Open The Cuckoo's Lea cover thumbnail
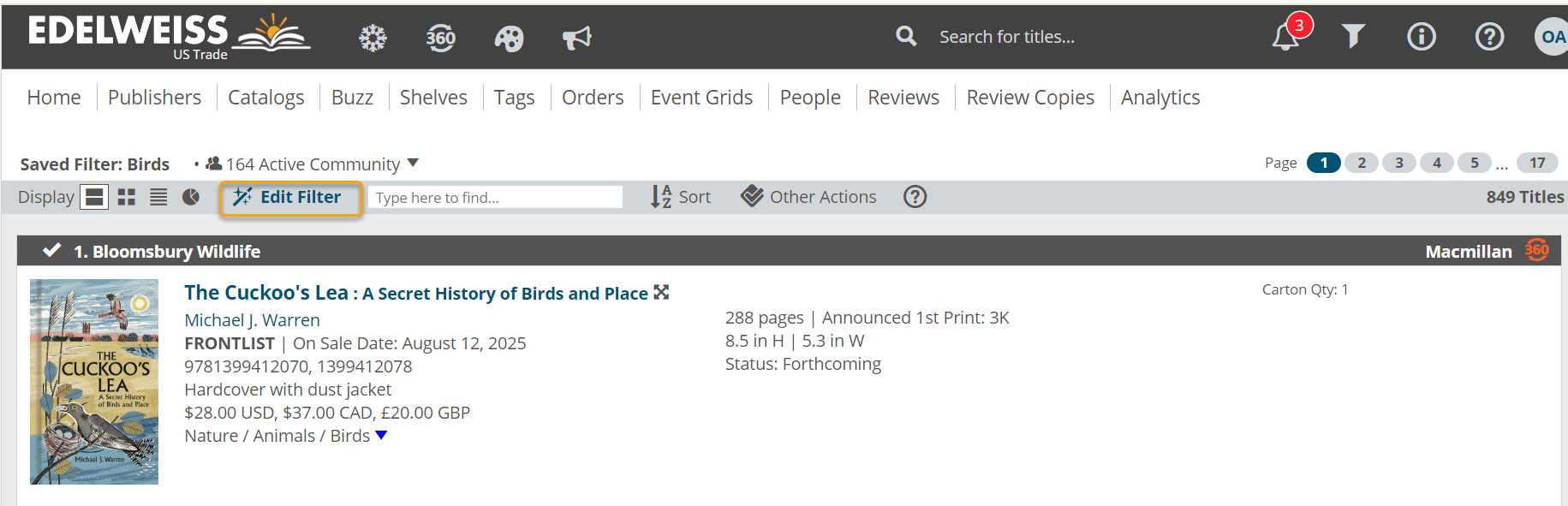The image size is (1568, 506). click(x=94, y=382)
